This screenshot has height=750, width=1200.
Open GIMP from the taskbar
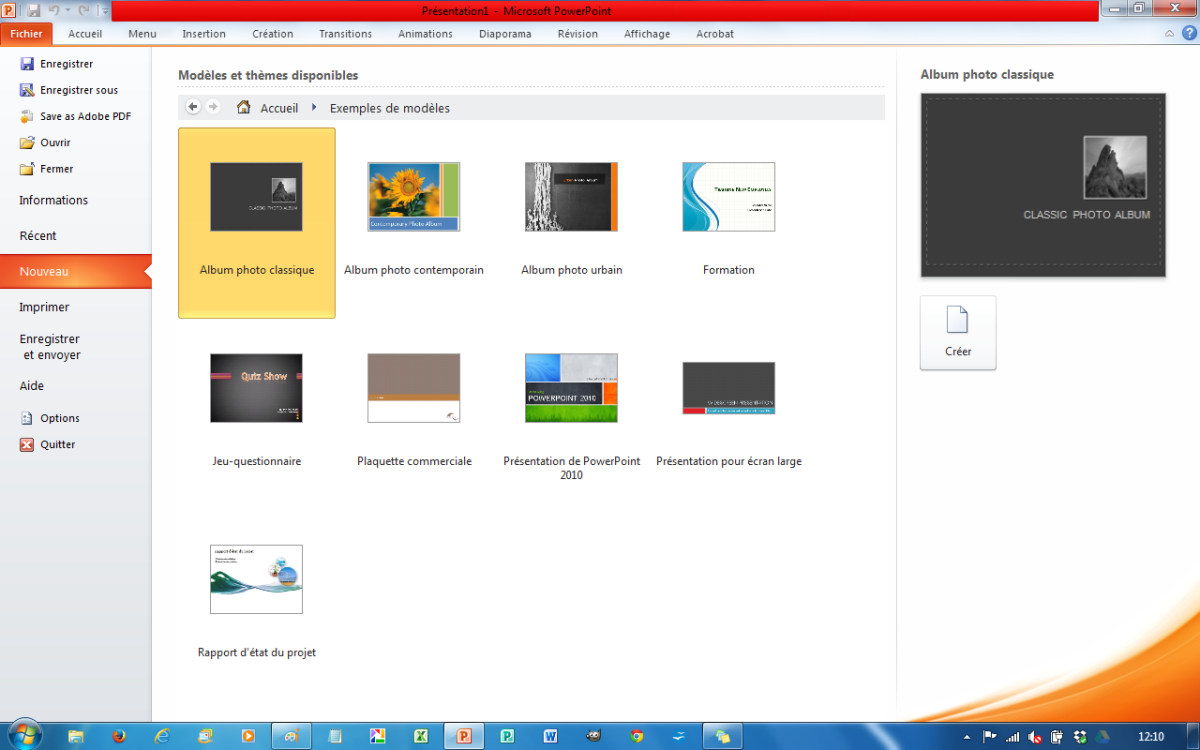593,736
